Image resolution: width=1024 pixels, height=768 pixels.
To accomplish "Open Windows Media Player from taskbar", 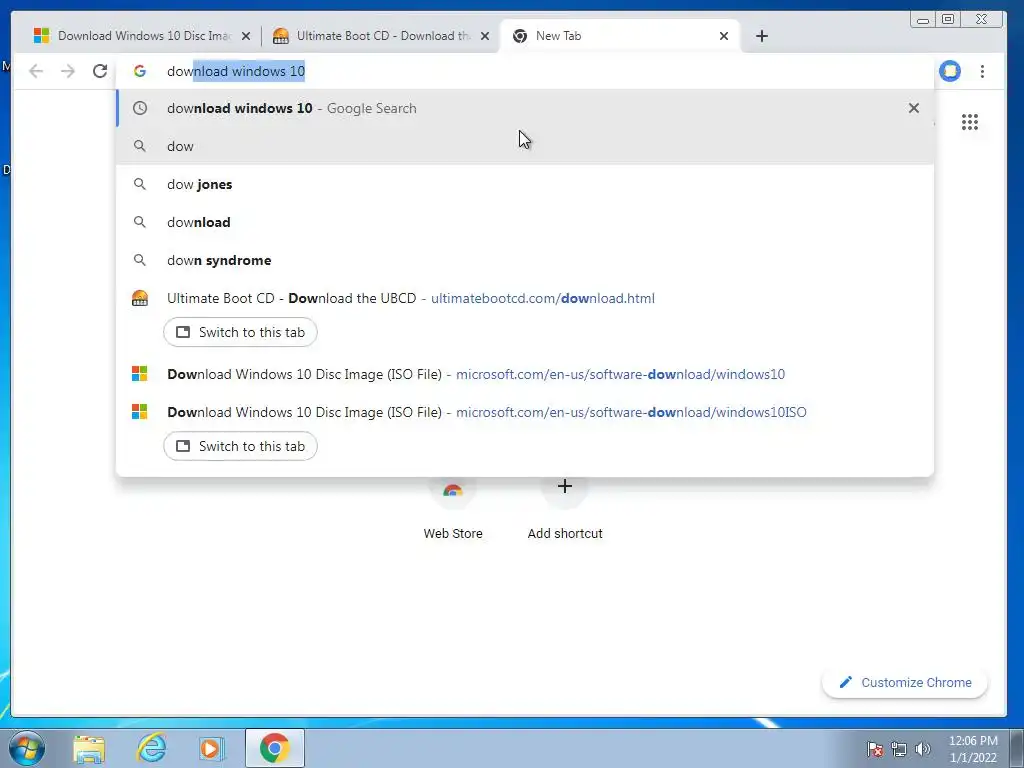I will coord(212,749).
